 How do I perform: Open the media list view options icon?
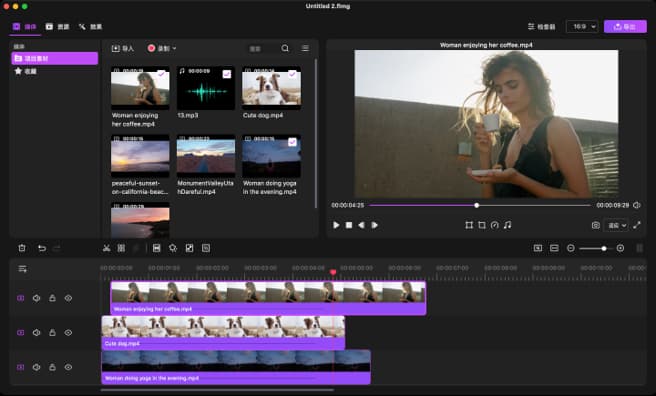point(305,48)
